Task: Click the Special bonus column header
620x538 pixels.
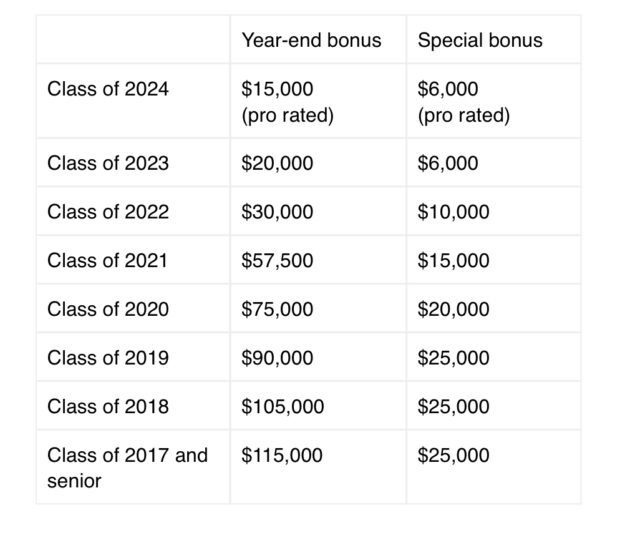Action: coord(480,40)
